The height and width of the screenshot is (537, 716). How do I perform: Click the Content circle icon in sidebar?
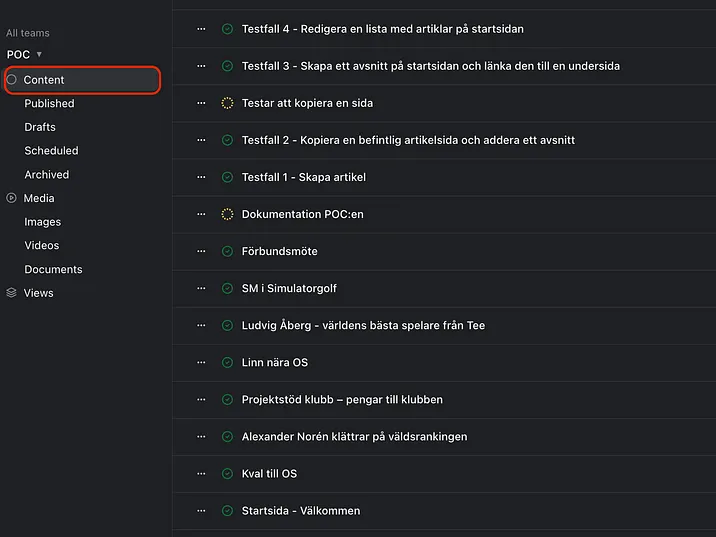coord(12,80)
